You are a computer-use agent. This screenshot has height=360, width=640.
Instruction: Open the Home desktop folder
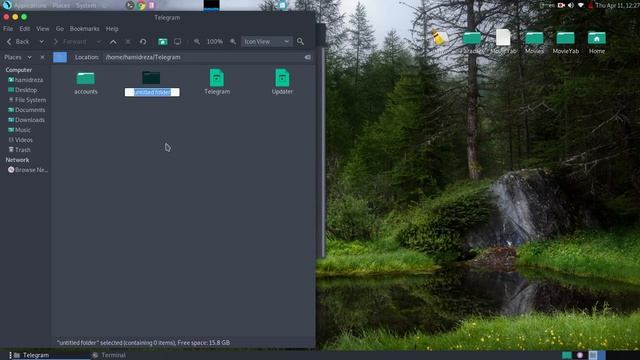pyautogui.click(x=597, y=38)
